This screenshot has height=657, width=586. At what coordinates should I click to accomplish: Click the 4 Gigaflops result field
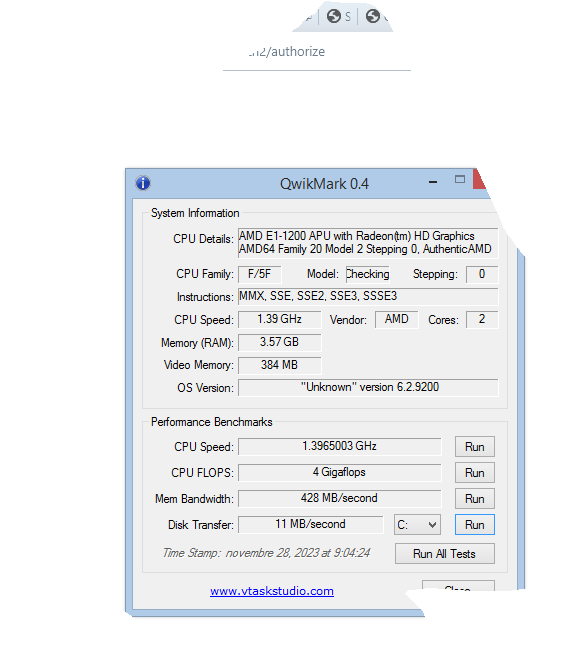point(340,473)
